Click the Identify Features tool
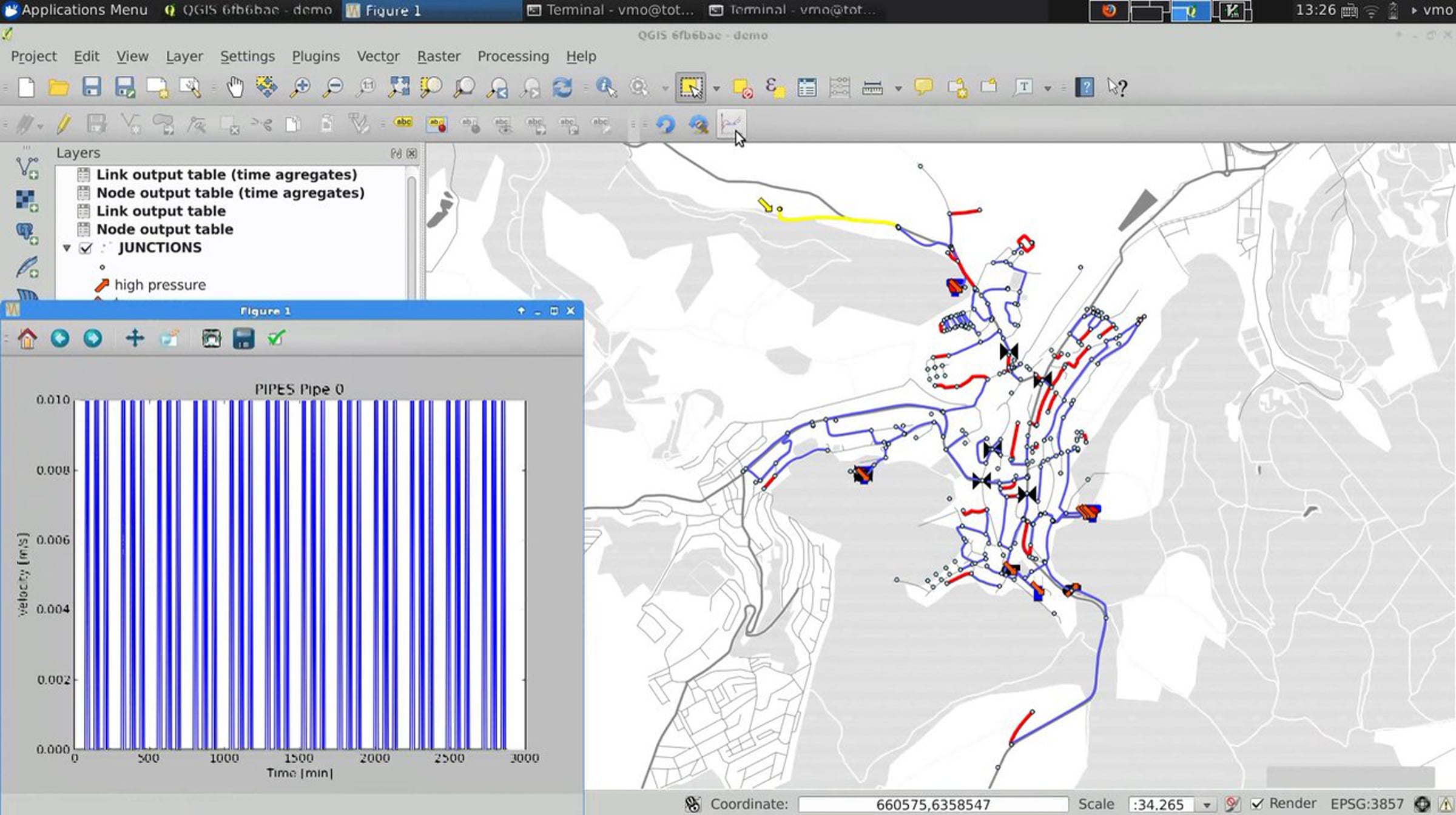Viewport: 1456px width, 815px height. point(605,87)
